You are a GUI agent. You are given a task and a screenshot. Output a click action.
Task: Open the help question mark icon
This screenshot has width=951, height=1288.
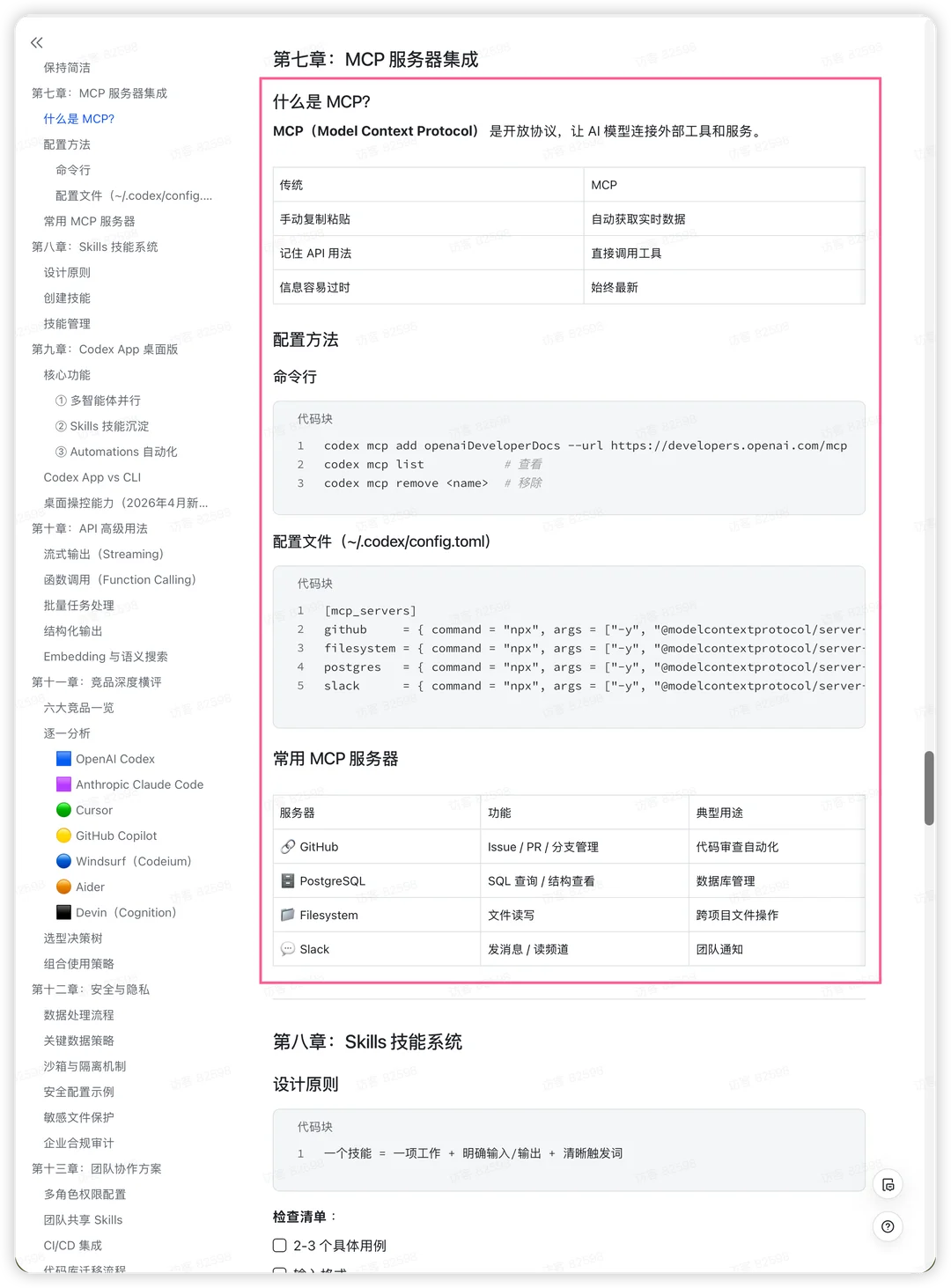pyautogui.click(x=888, y=1226)
